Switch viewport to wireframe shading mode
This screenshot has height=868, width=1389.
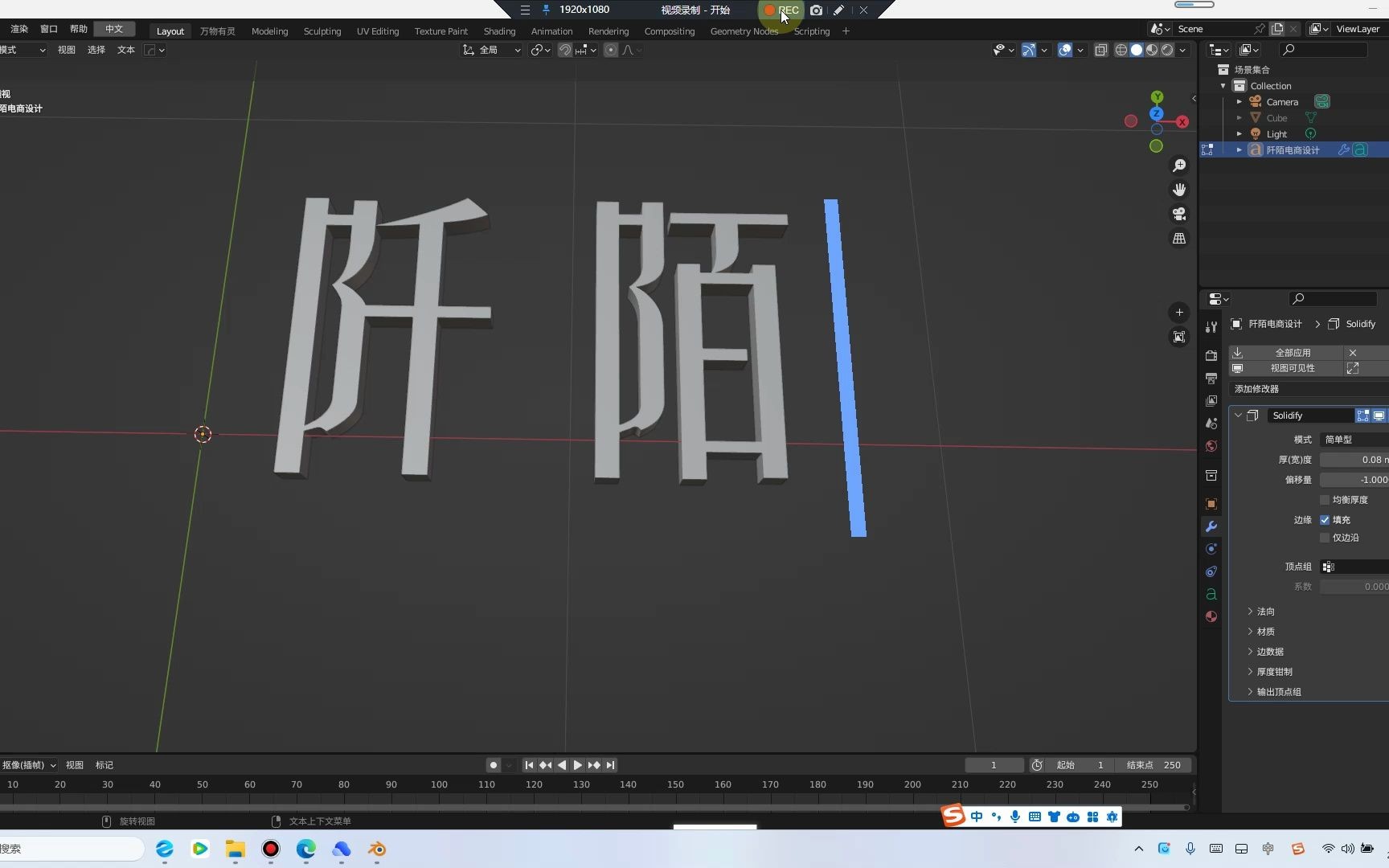1121,50
